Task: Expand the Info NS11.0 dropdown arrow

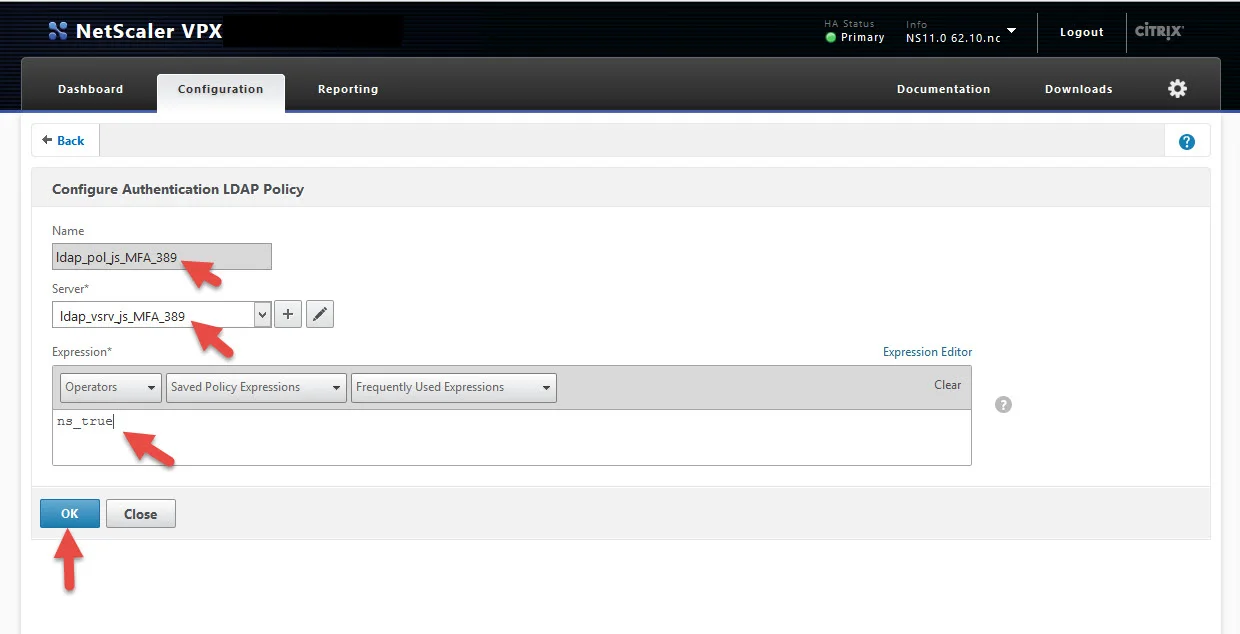Action: tap(1011, 31)
